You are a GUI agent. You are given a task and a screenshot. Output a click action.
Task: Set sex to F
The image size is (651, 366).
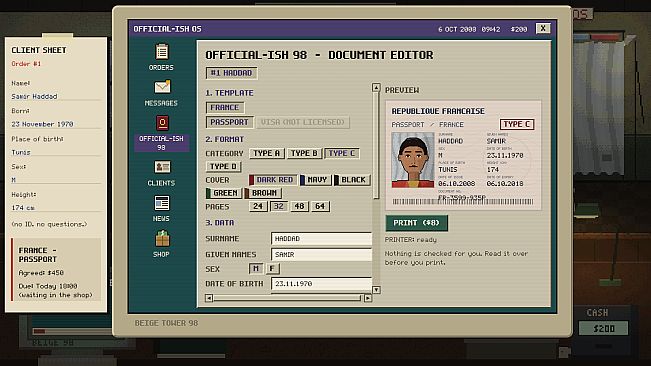pos(272,268)
